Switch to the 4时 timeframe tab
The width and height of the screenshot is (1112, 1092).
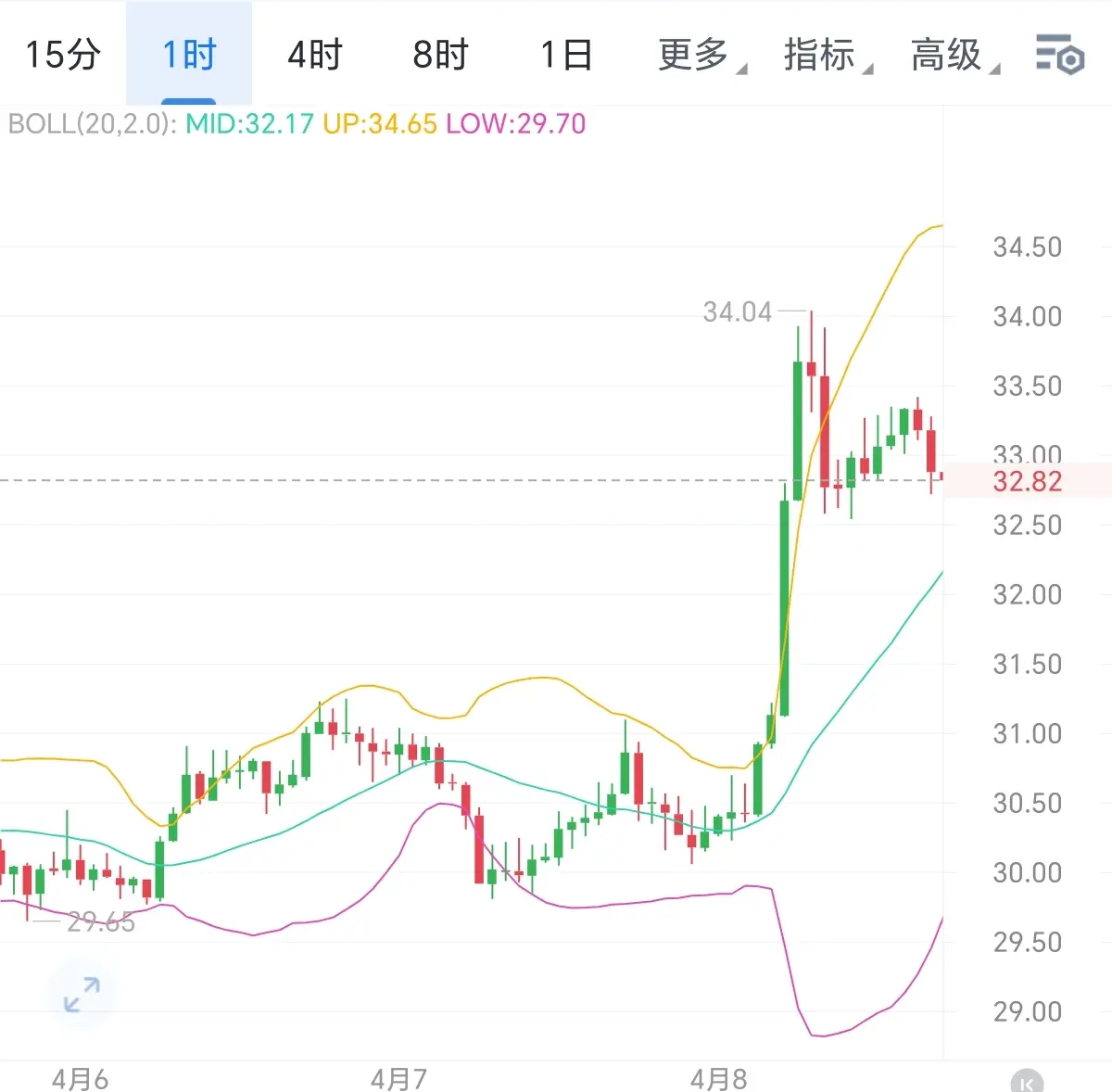pos(315,55)
